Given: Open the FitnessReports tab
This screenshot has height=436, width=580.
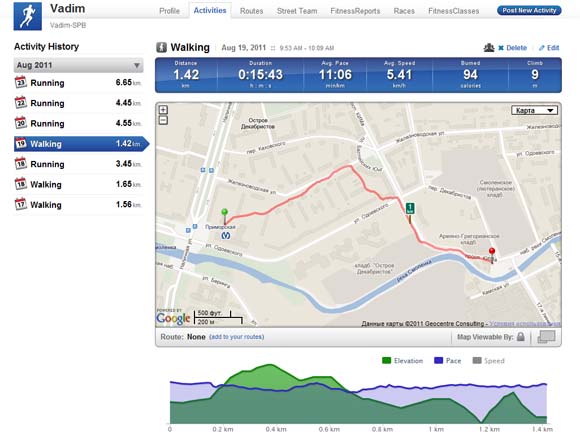Looking at the screenshot, I should click(x=355, y=11).
